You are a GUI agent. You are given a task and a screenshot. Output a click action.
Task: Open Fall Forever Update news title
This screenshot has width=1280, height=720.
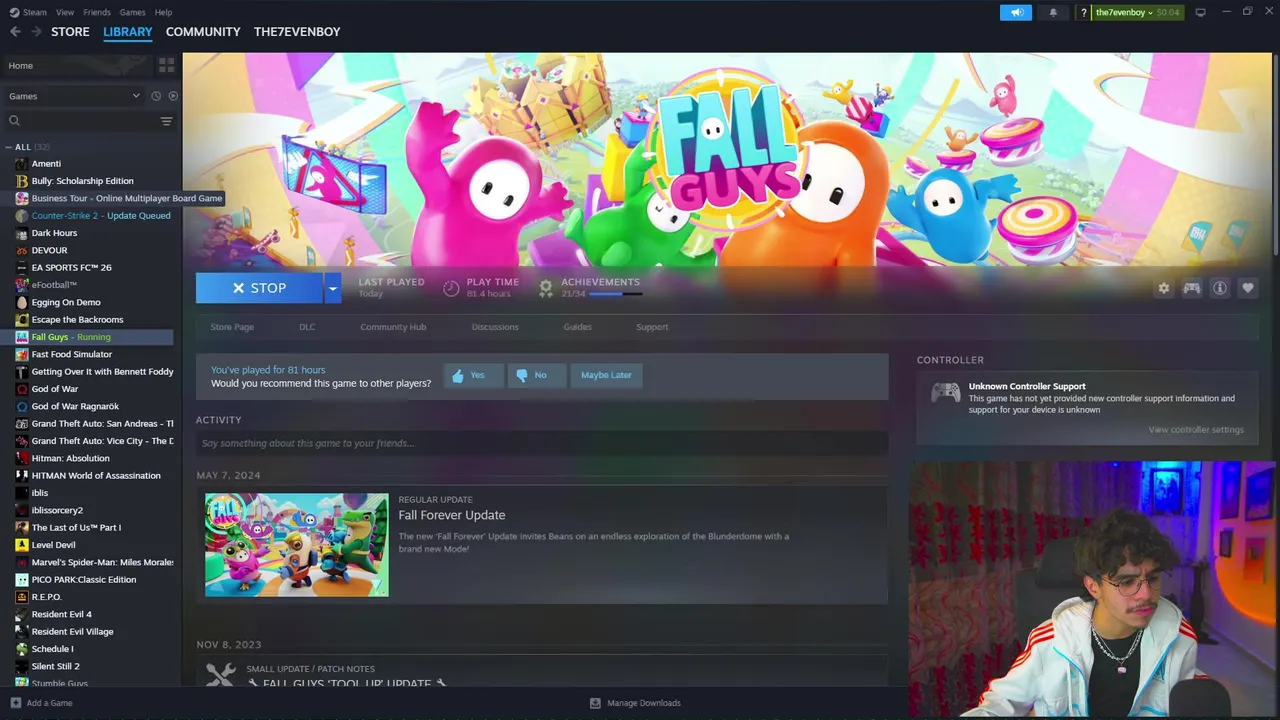(452, 515)
